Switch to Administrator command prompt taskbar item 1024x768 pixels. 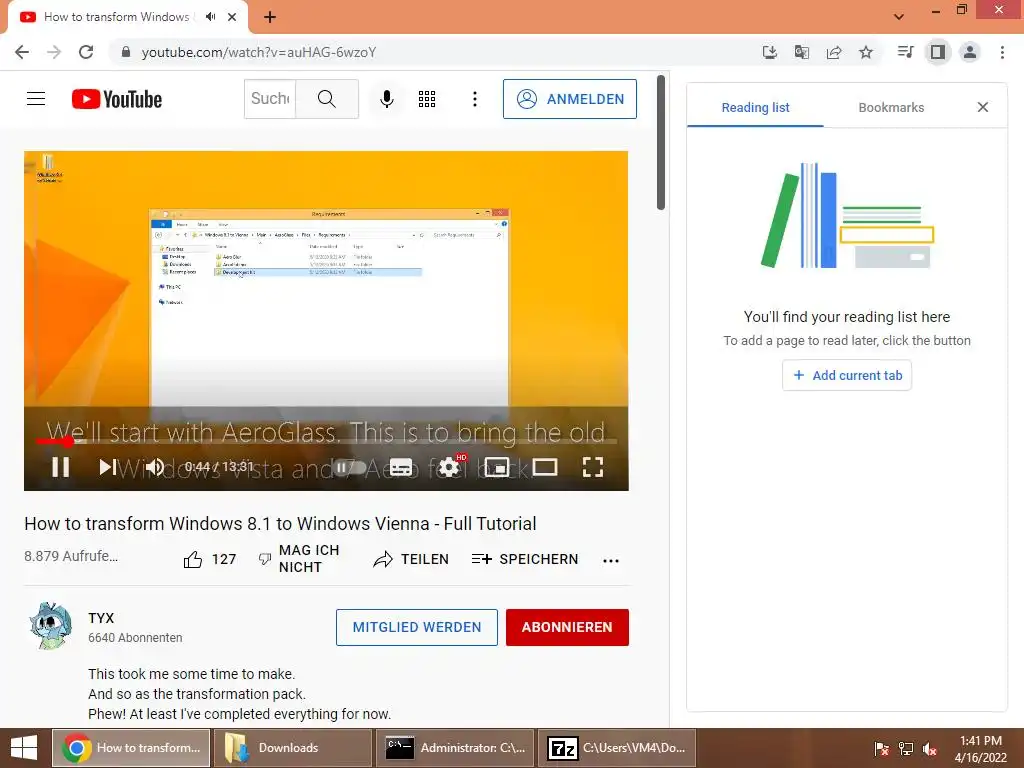click(x=455, y=748)
